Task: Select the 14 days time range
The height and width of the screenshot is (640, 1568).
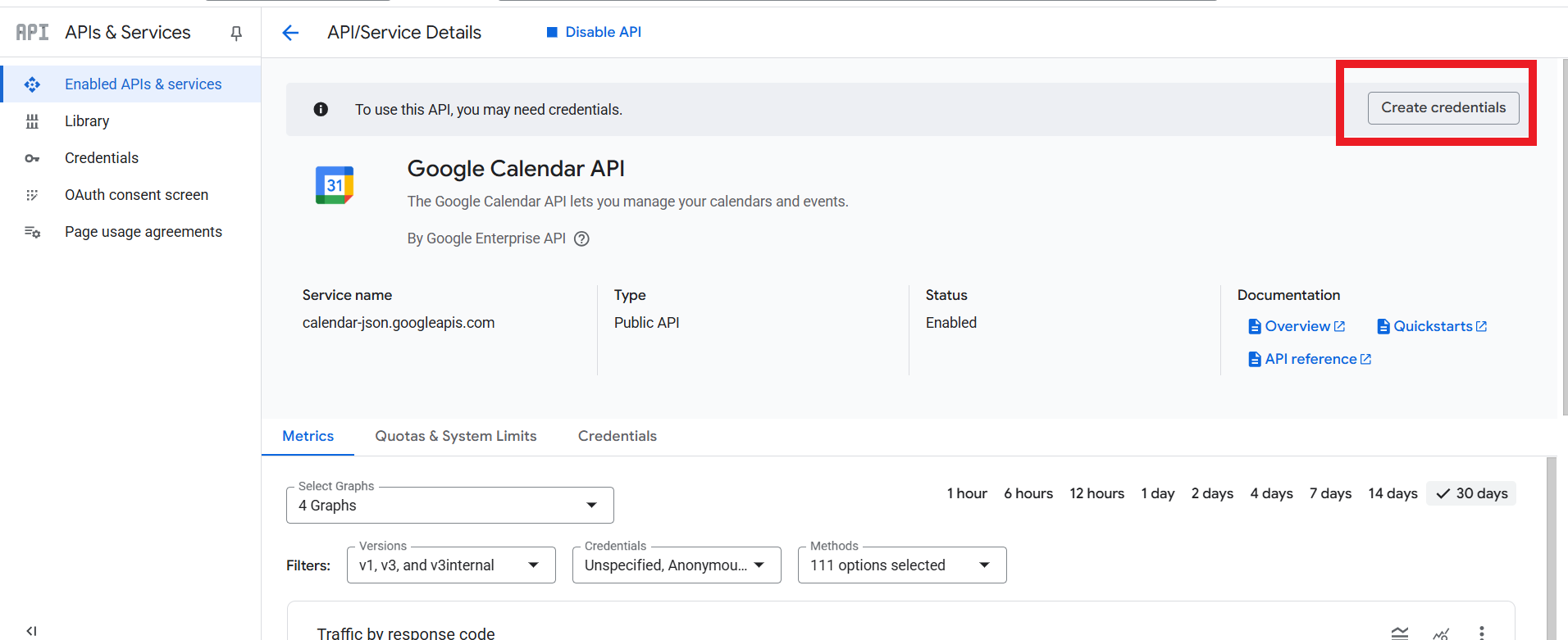Action: tap(1393, 493)
